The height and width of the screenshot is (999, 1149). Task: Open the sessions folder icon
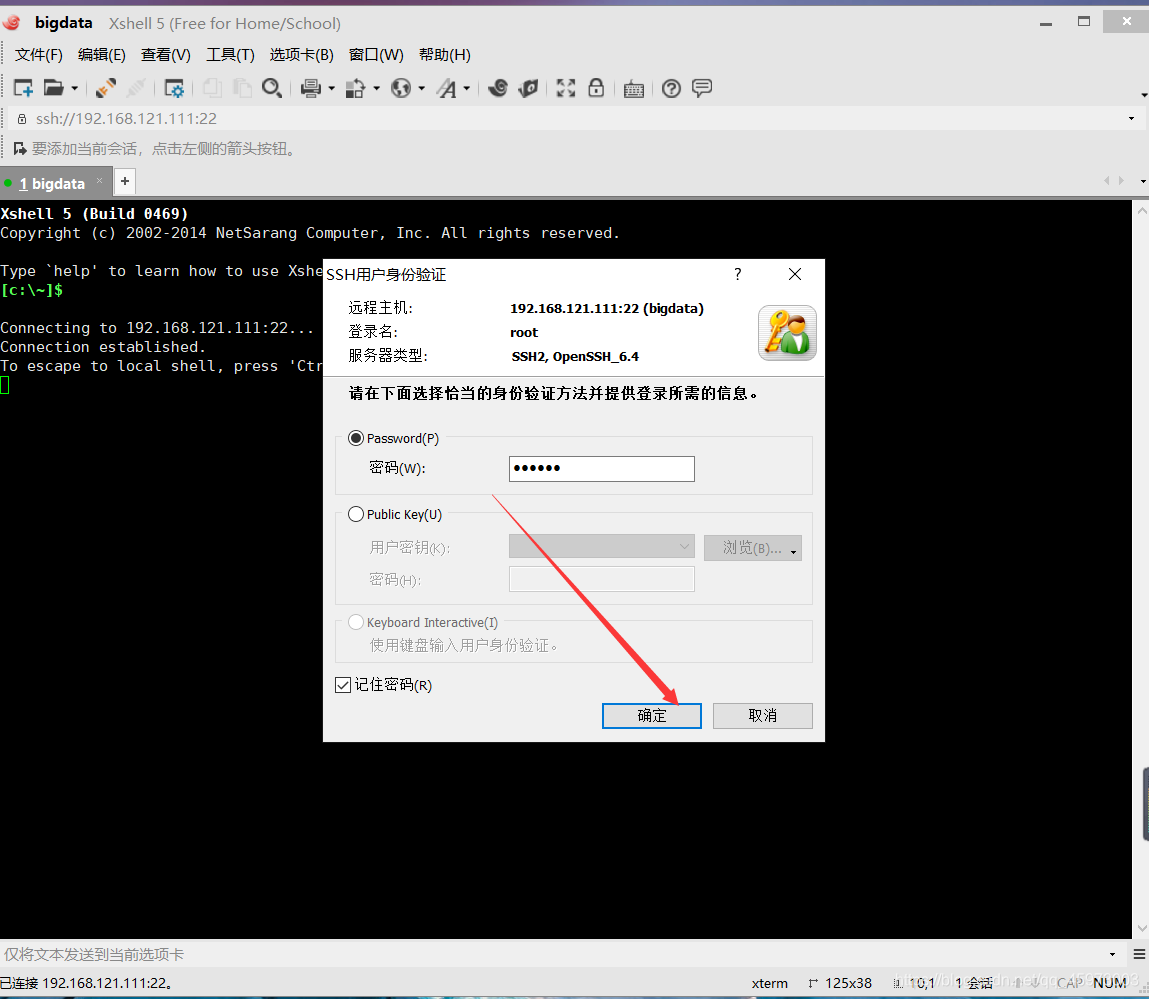click(53, 89)
